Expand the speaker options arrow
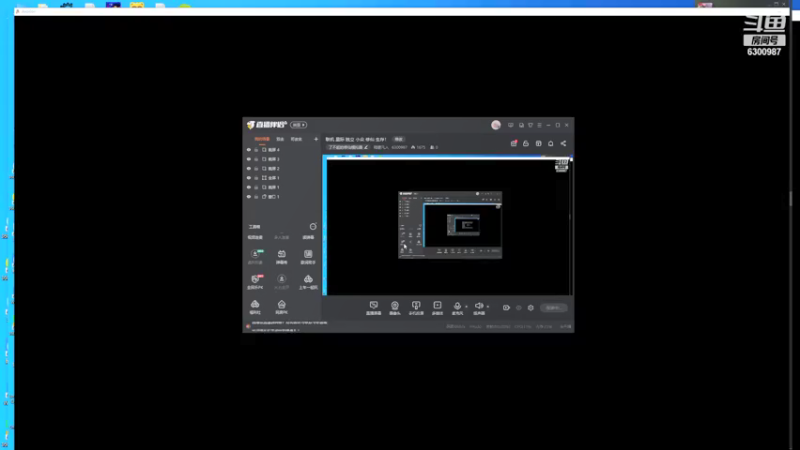Image resolution: width=800 pixels, height=450 pixels. click(488, 307)
